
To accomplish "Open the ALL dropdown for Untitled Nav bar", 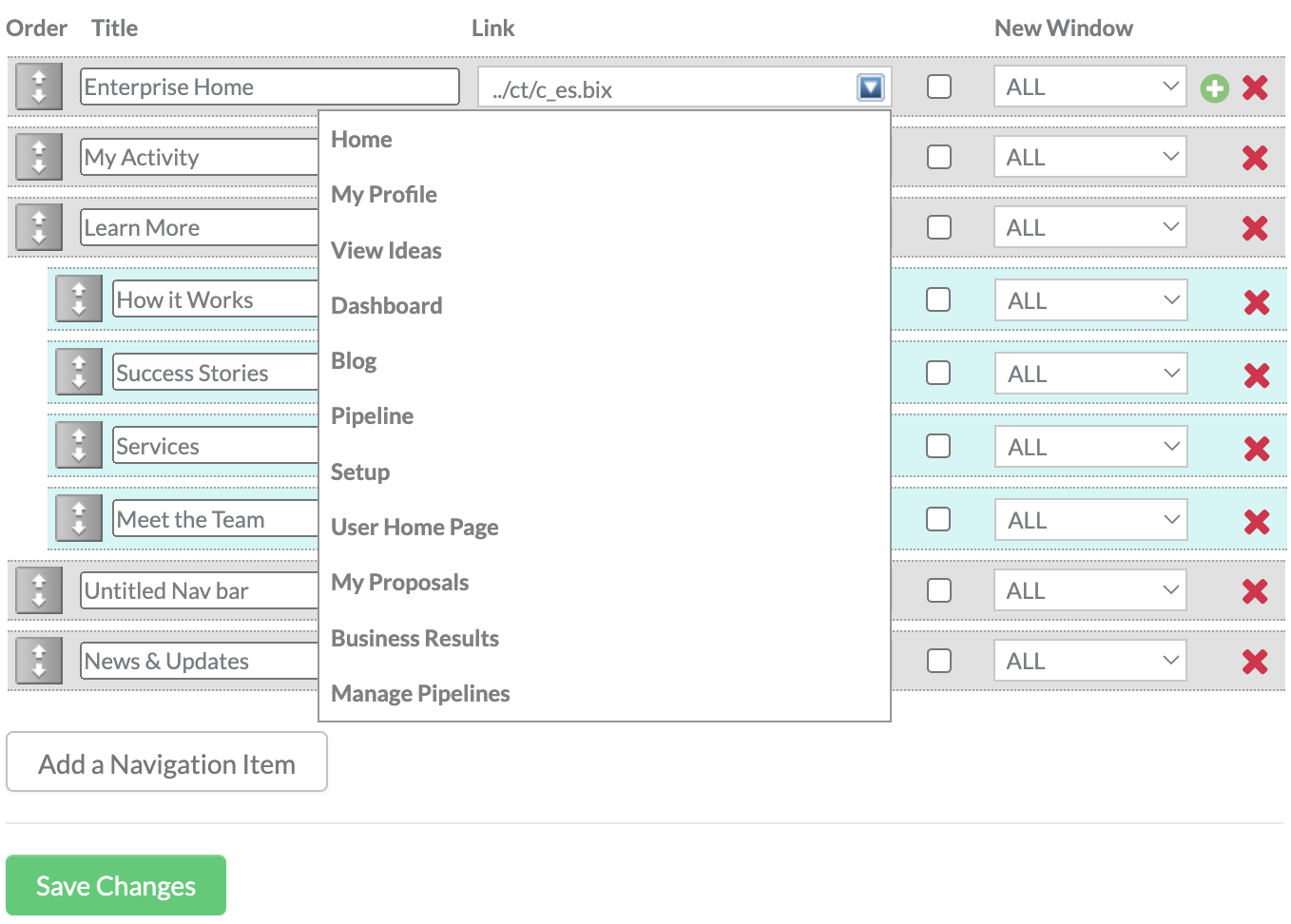I will (x=1090, y=590).
